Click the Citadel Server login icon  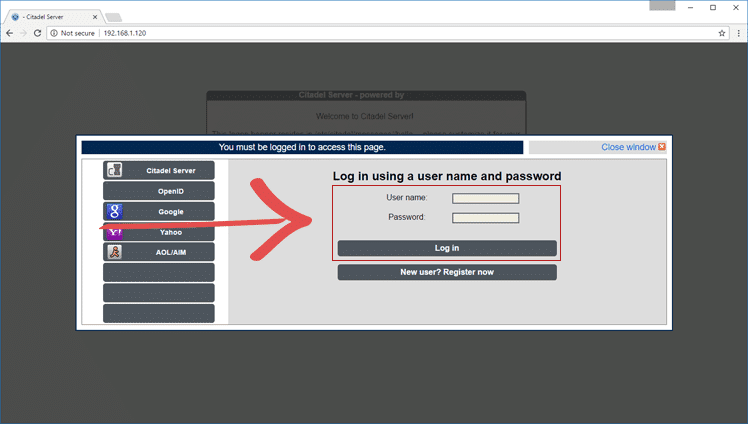tap(114, 171)
